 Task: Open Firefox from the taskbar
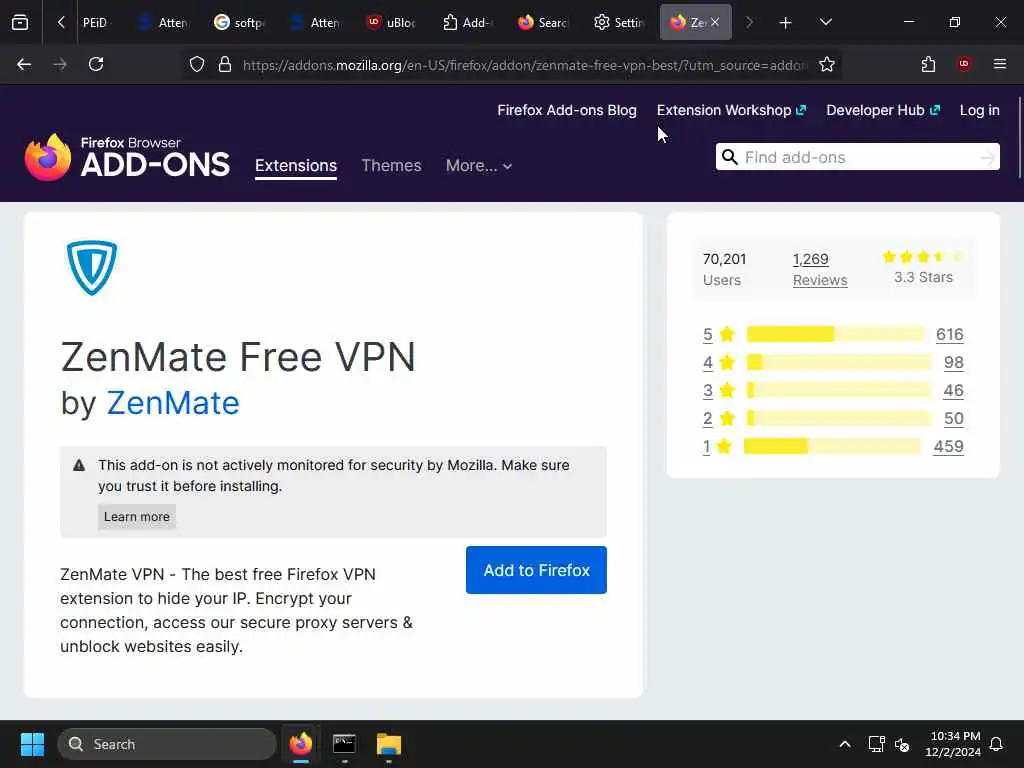coord(300,744)
